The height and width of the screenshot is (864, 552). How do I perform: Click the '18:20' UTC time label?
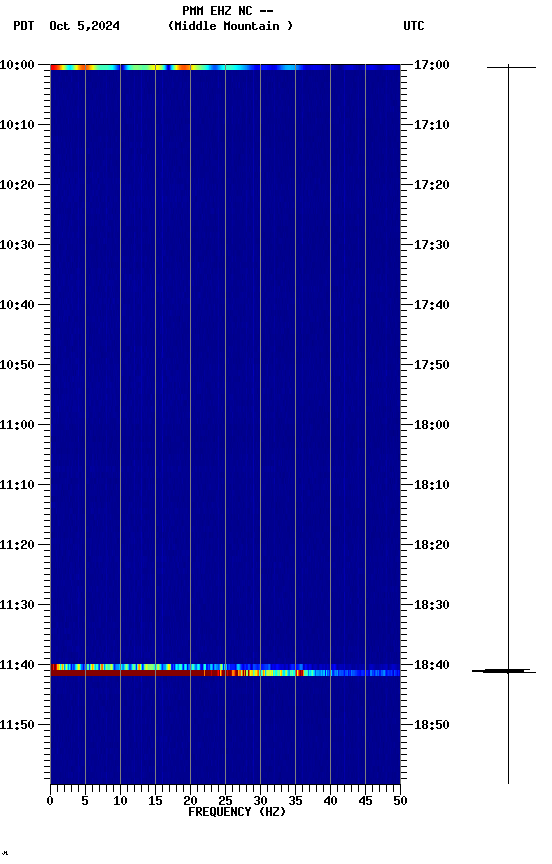pyautogui.click(x=432, y=546)
